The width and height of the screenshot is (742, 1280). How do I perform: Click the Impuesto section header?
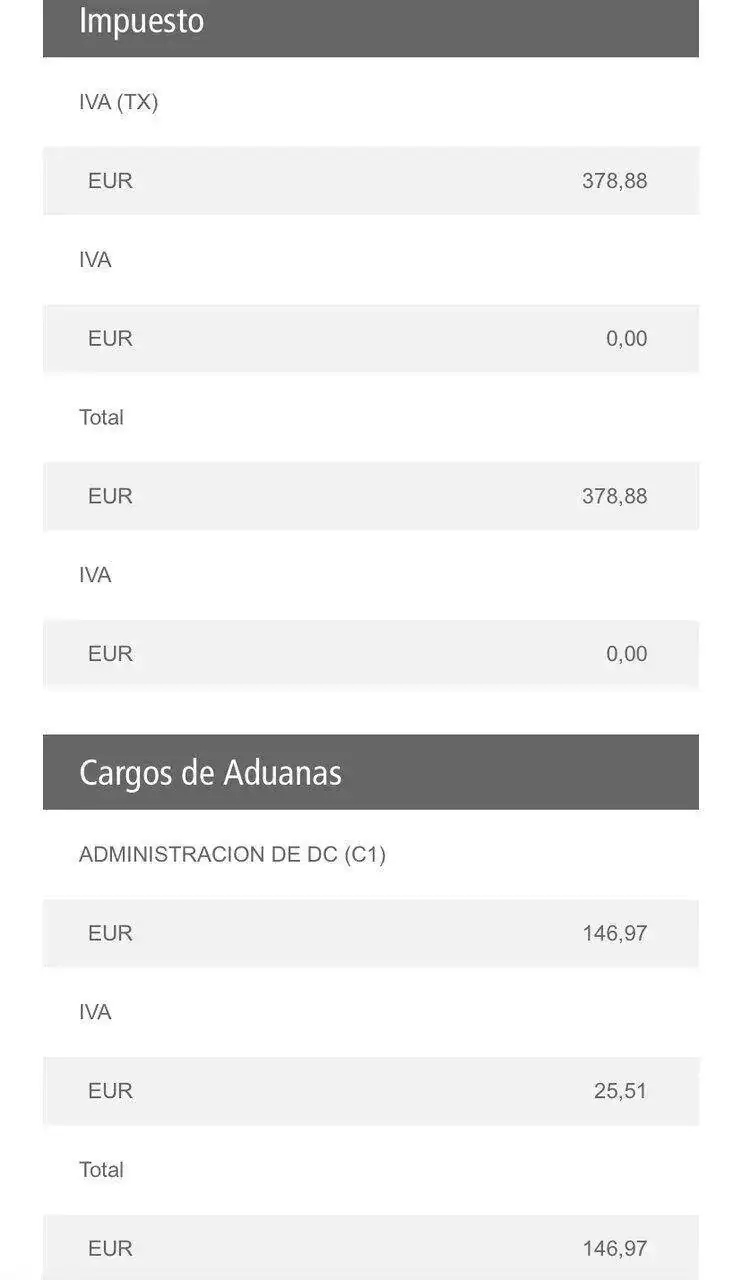point(141,22)
